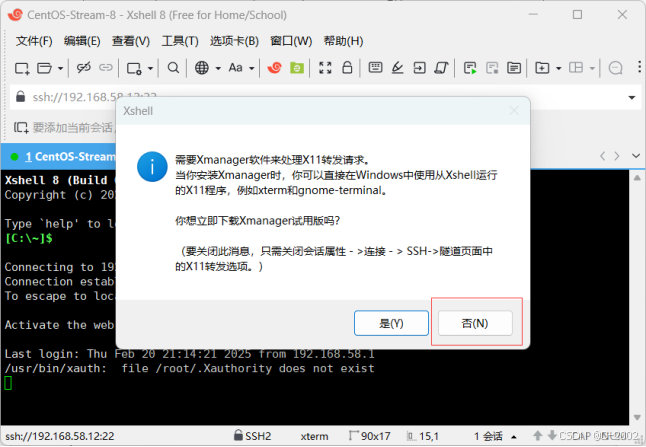Viewport: 646px width, 447px height.
Task: Click the xterm terminal type status
Action: point(314,436)
